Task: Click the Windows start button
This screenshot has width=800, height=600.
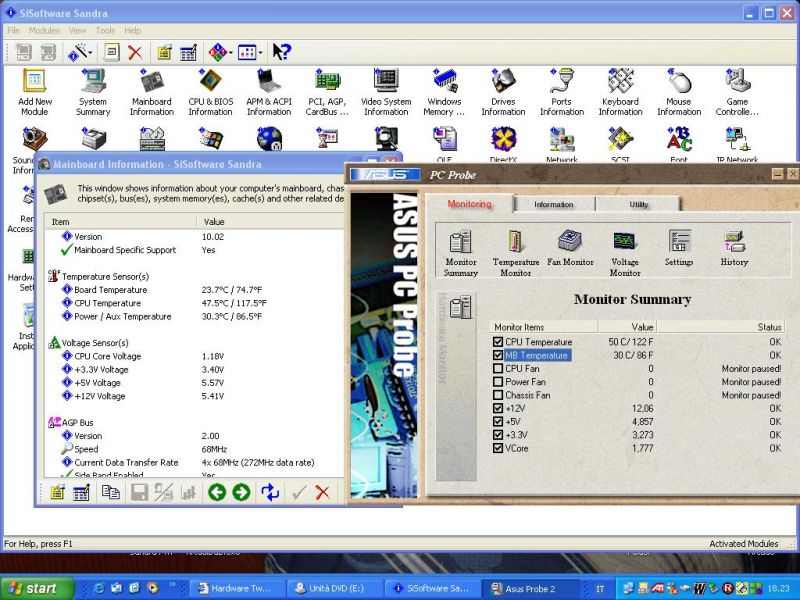Action: (x=36, y=588)
